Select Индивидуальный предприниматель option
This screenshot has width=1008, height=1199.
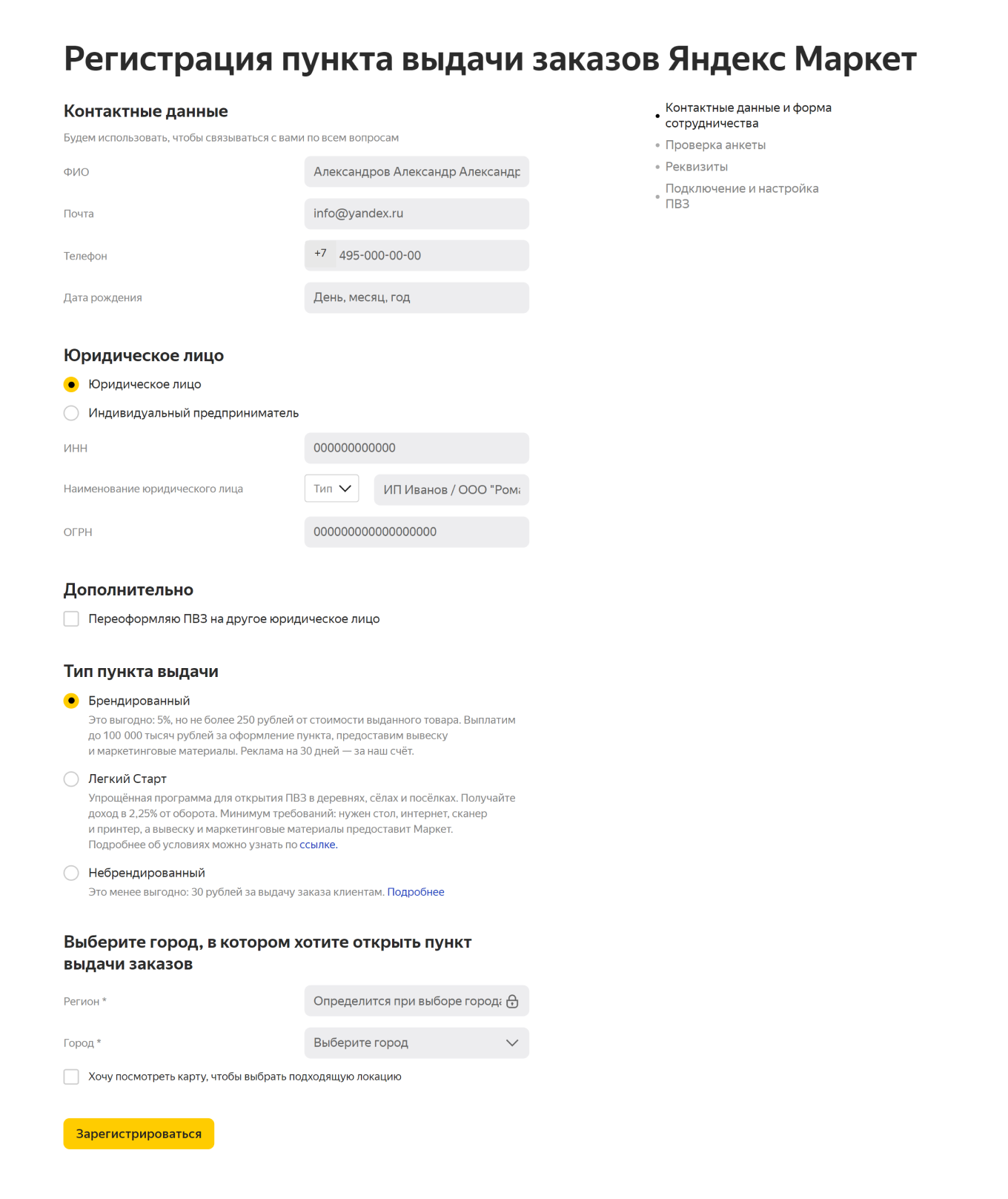tap(71, 413)
